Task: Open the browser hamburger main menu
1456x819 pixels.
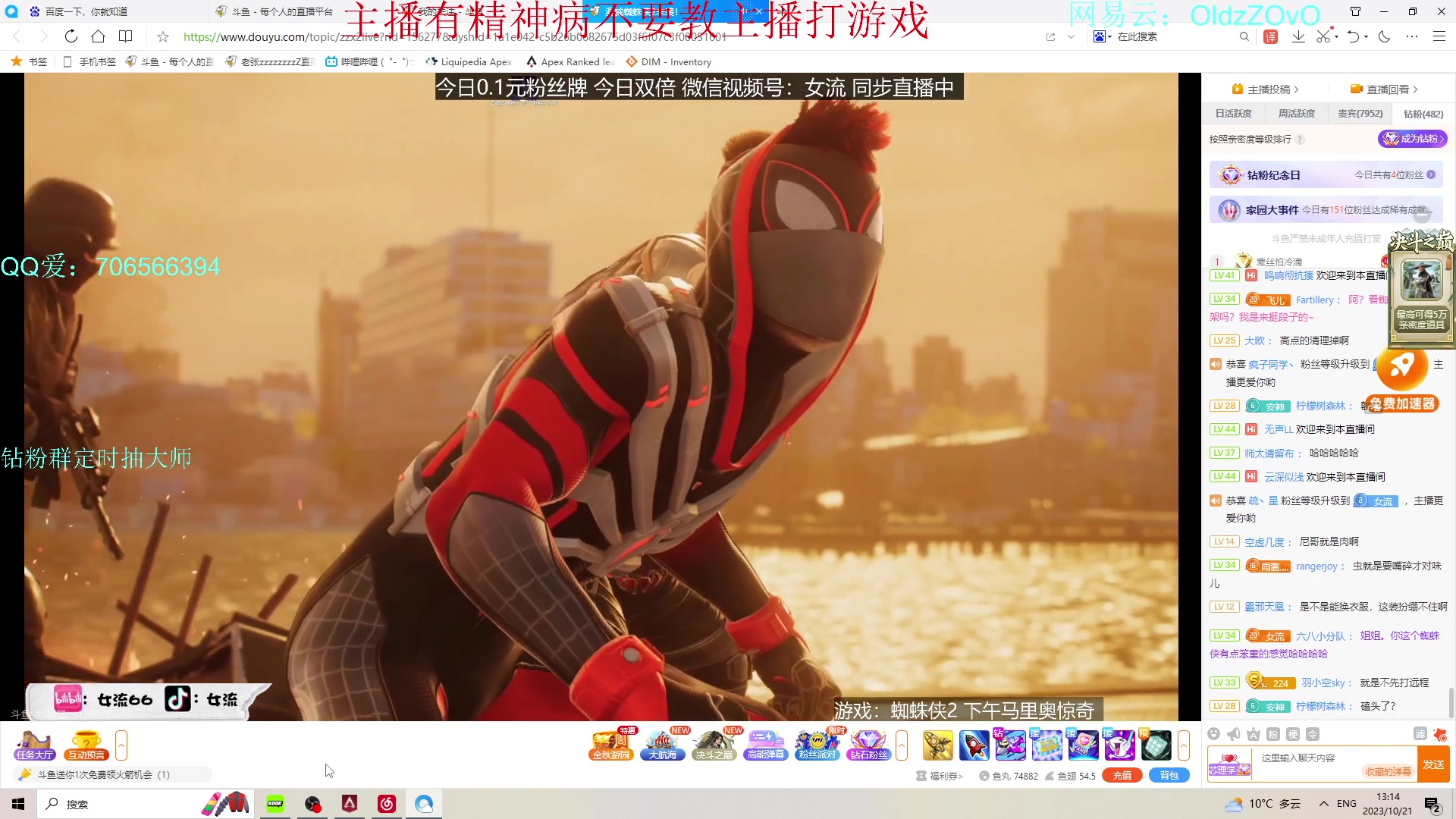Action: [1439, 36]
